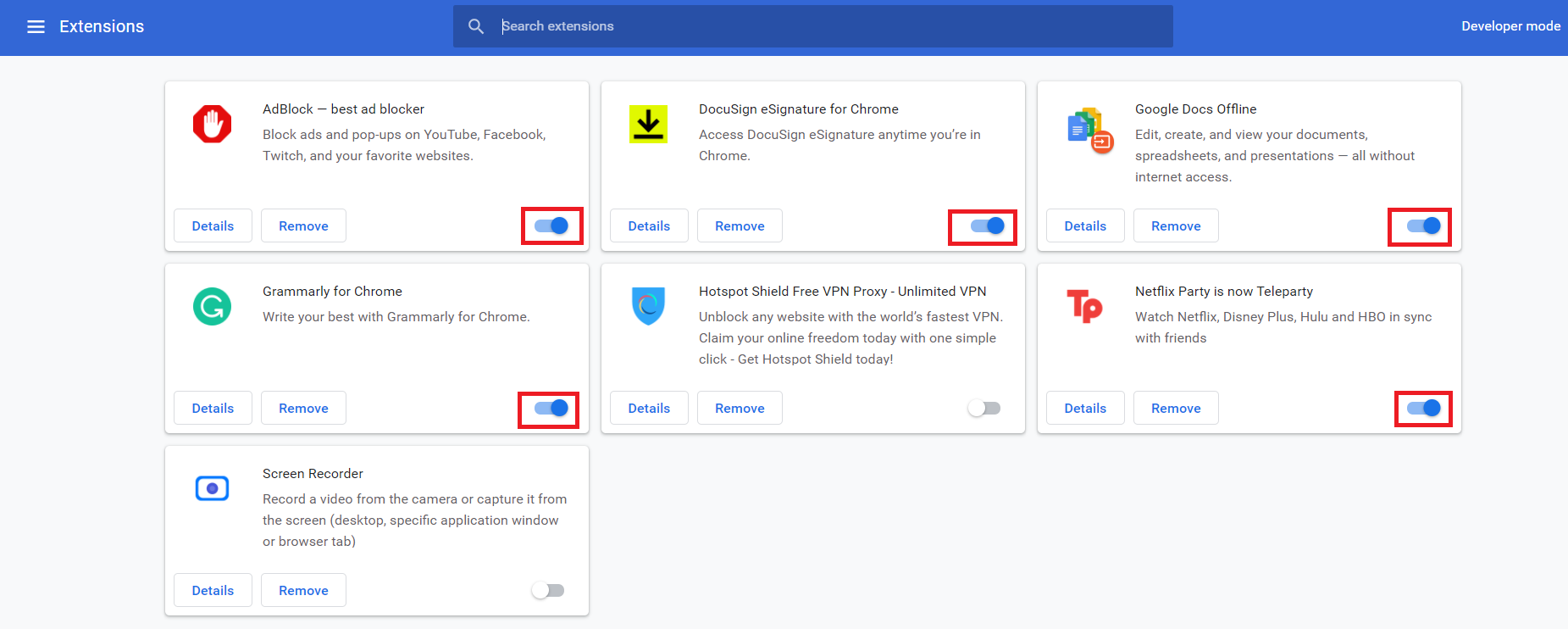Click 'Netflix Party is now Teleparty' title
Screen dimensions: 1568x629
pos(1224,292)
